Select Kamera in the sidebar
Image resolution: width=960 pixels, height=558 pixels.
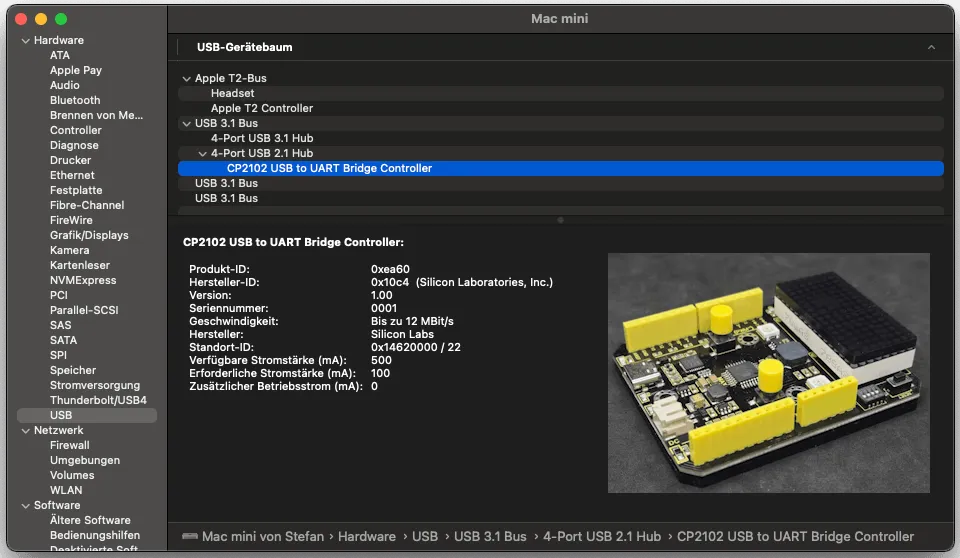point(70,251)
